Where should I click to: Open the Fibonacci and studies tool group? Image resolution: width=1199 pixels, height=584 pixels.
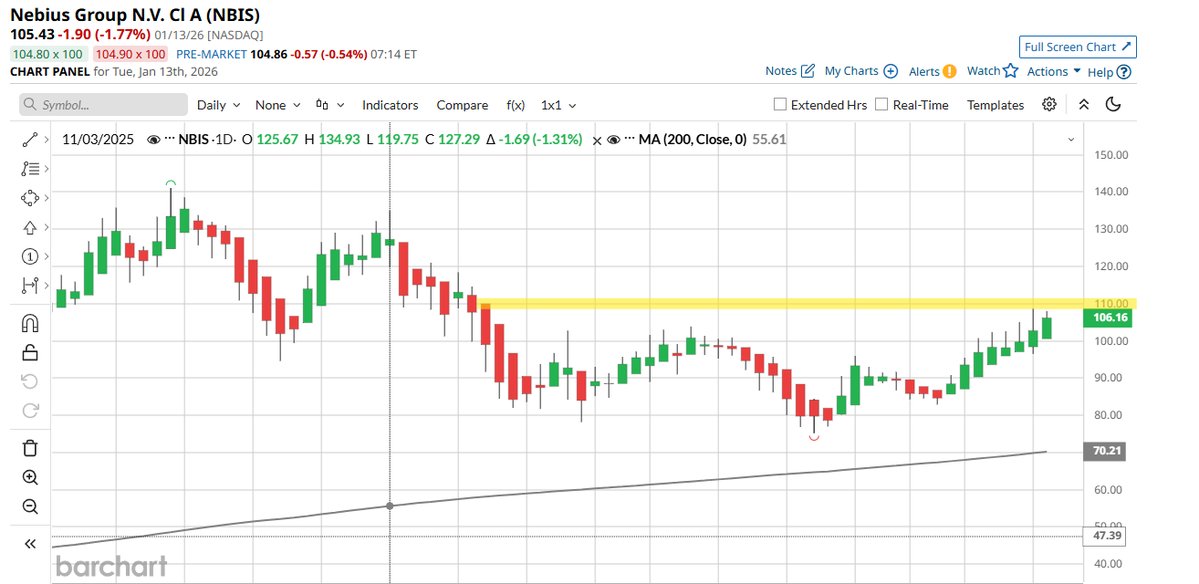coord(30,169)
